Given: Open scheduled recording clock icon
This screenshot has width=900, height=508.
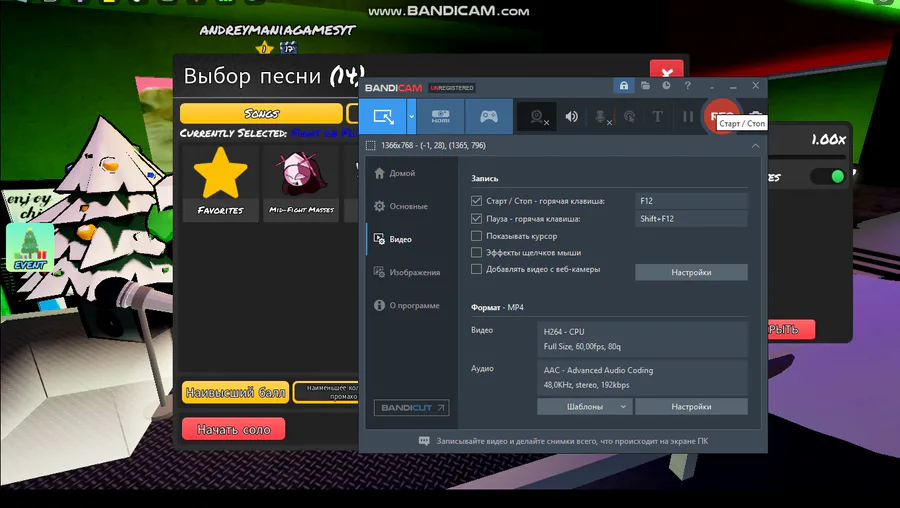Looking at the screenshot, I should tap(666, 86).
